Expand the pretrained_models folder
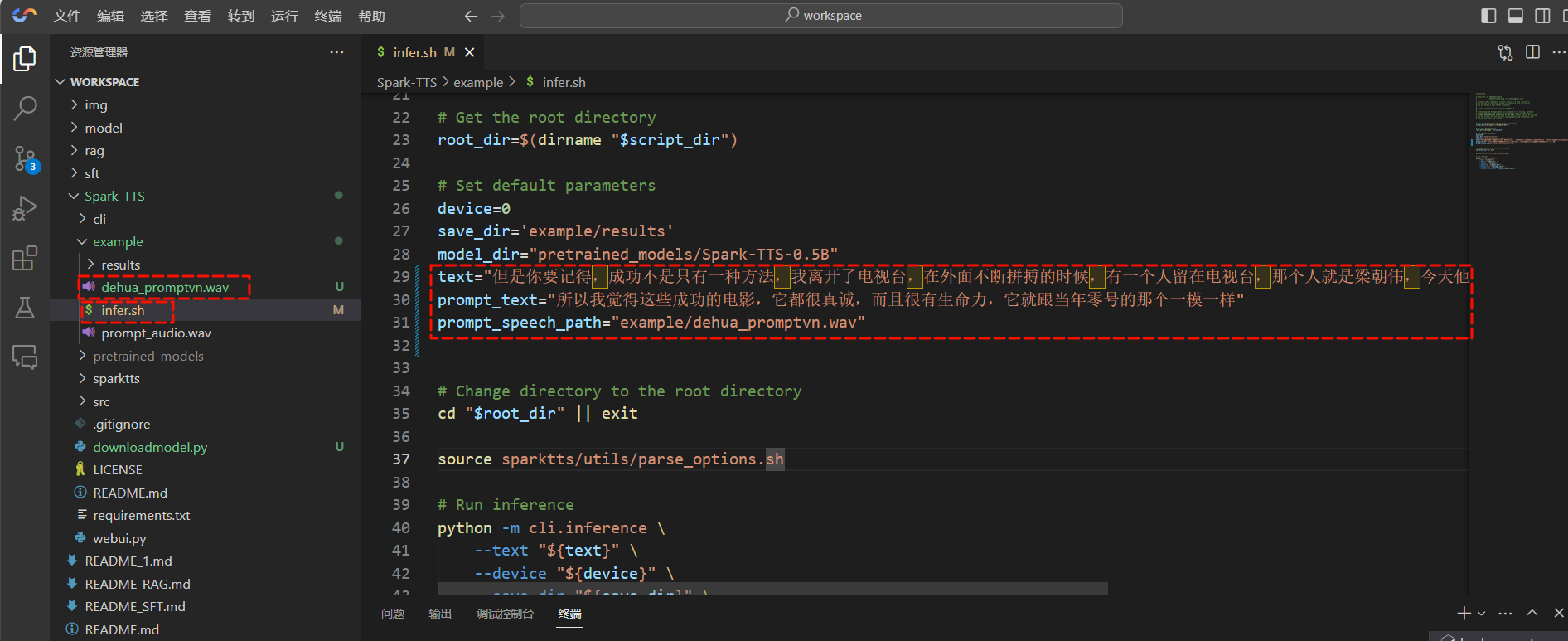The image size is (1568, 641). [205, 356]
